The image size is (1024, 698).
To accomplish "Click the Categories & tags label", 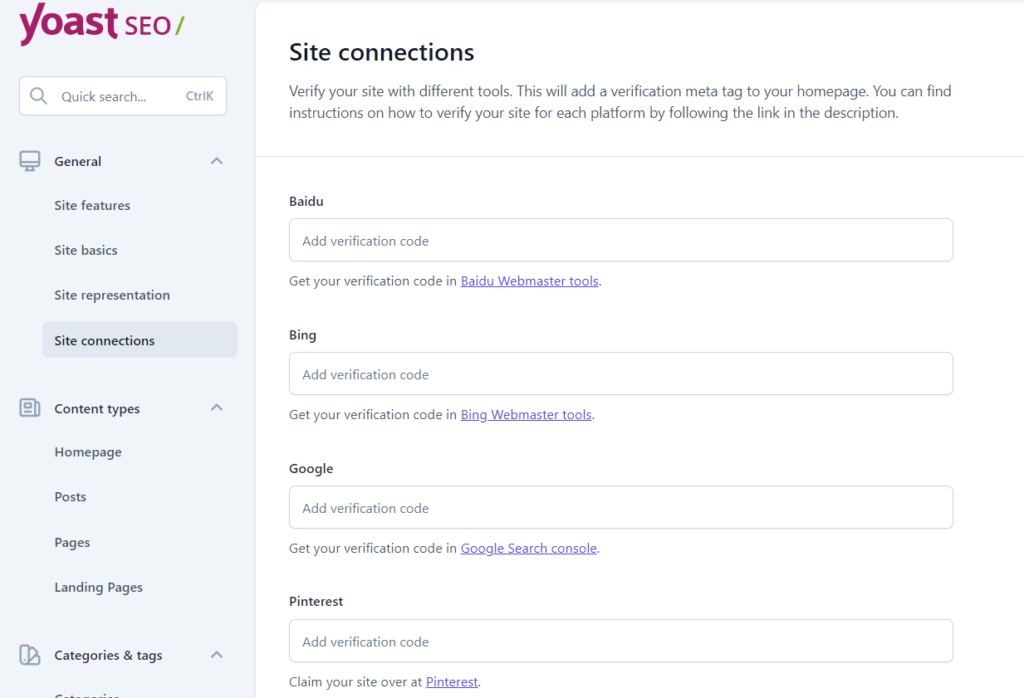I will (x=108, y=655).
